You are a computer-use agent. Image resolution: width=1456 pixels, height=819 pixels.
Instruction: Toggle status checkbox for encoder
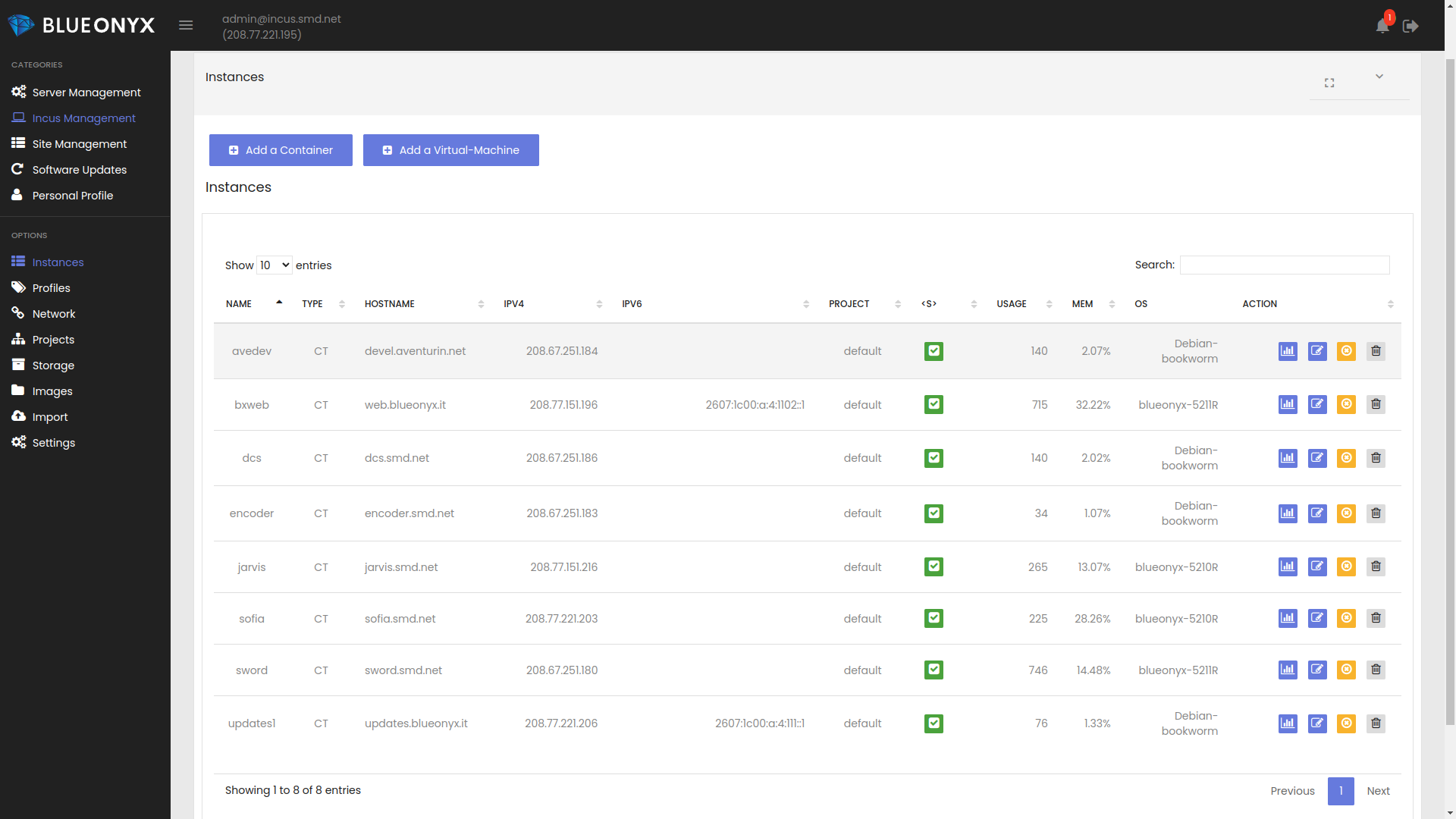(934, 513)
